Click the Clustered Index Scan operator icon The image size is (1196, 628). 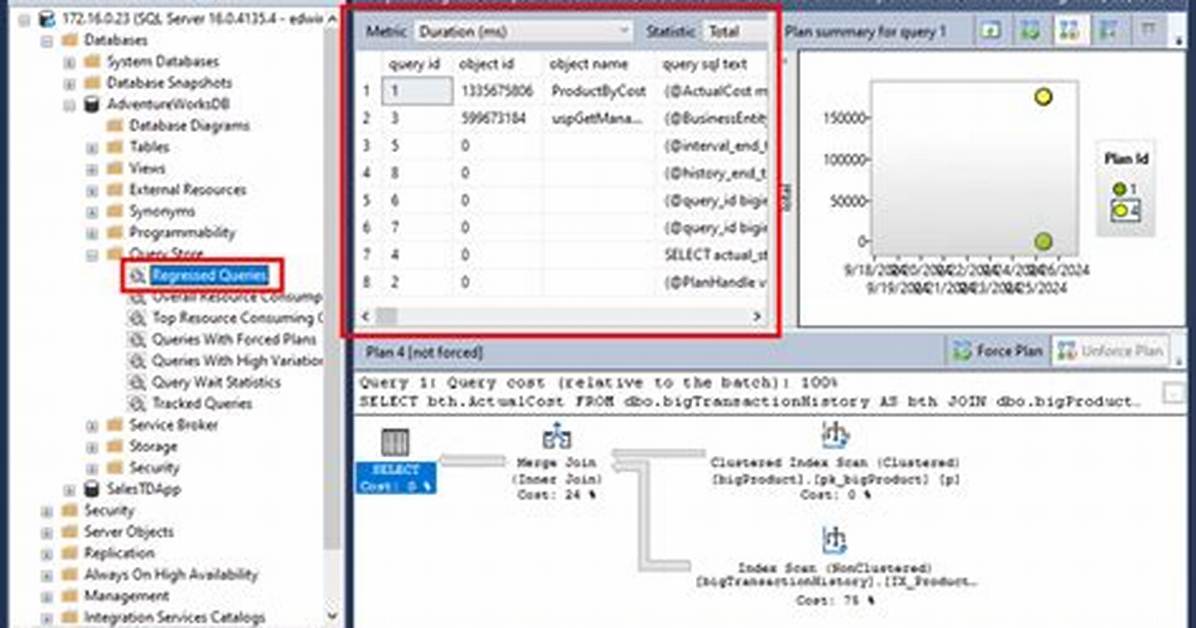tap(834, 433)
